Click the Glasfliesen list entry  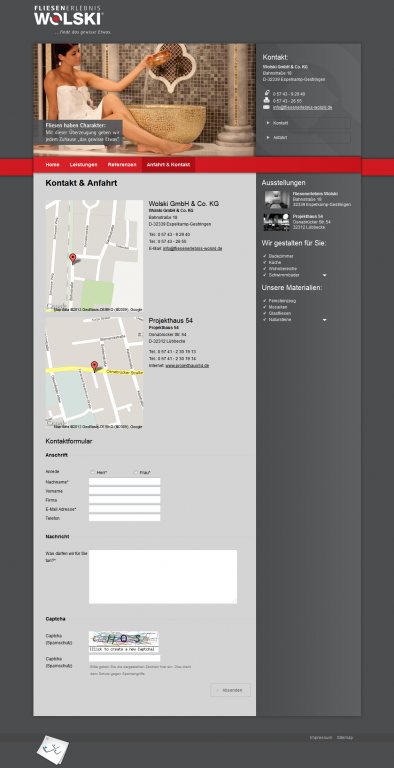[x=280, y=313]
